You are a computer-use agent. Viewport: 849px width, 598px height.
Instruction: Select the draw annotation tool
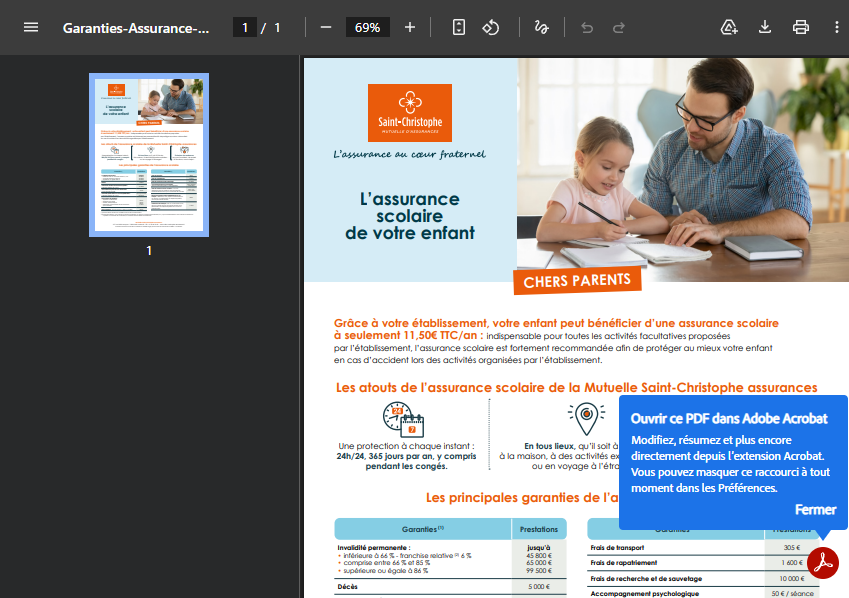(x=541, y=27)
